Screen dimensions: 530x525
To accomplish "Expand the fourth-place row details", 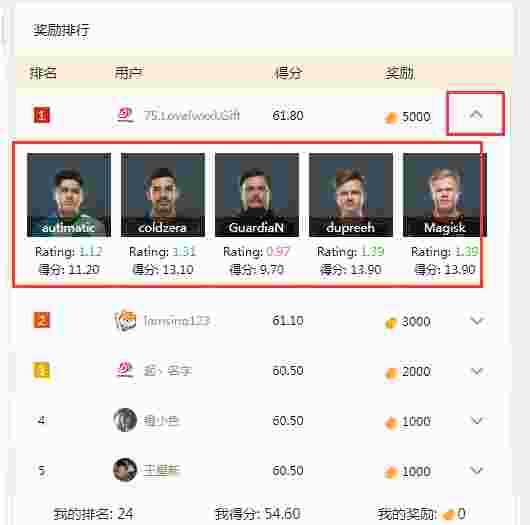I will pos(477,420).
